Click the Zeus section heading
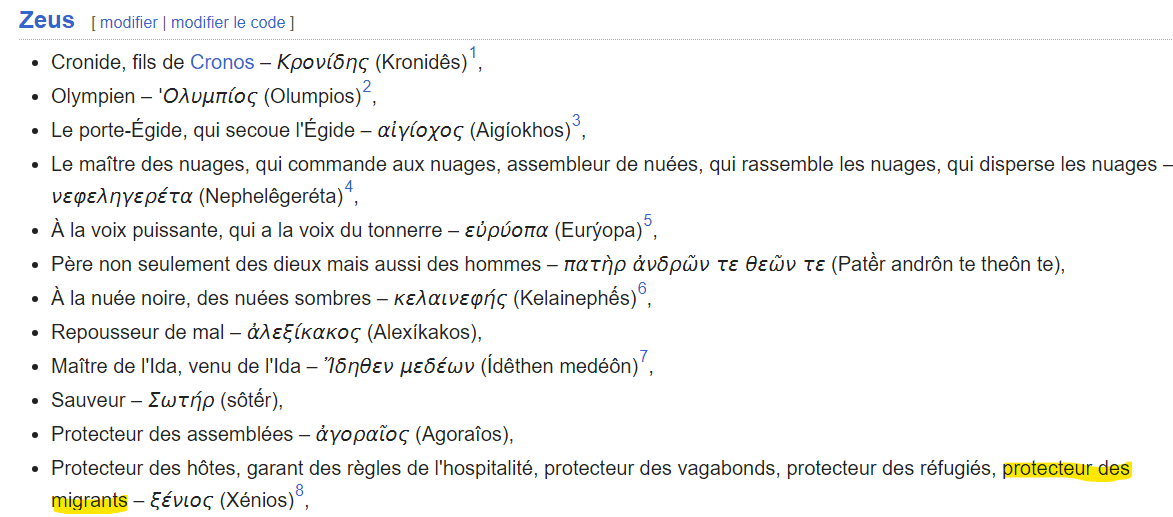Screen dimensions: 1173x517 (x=46, y=19)
